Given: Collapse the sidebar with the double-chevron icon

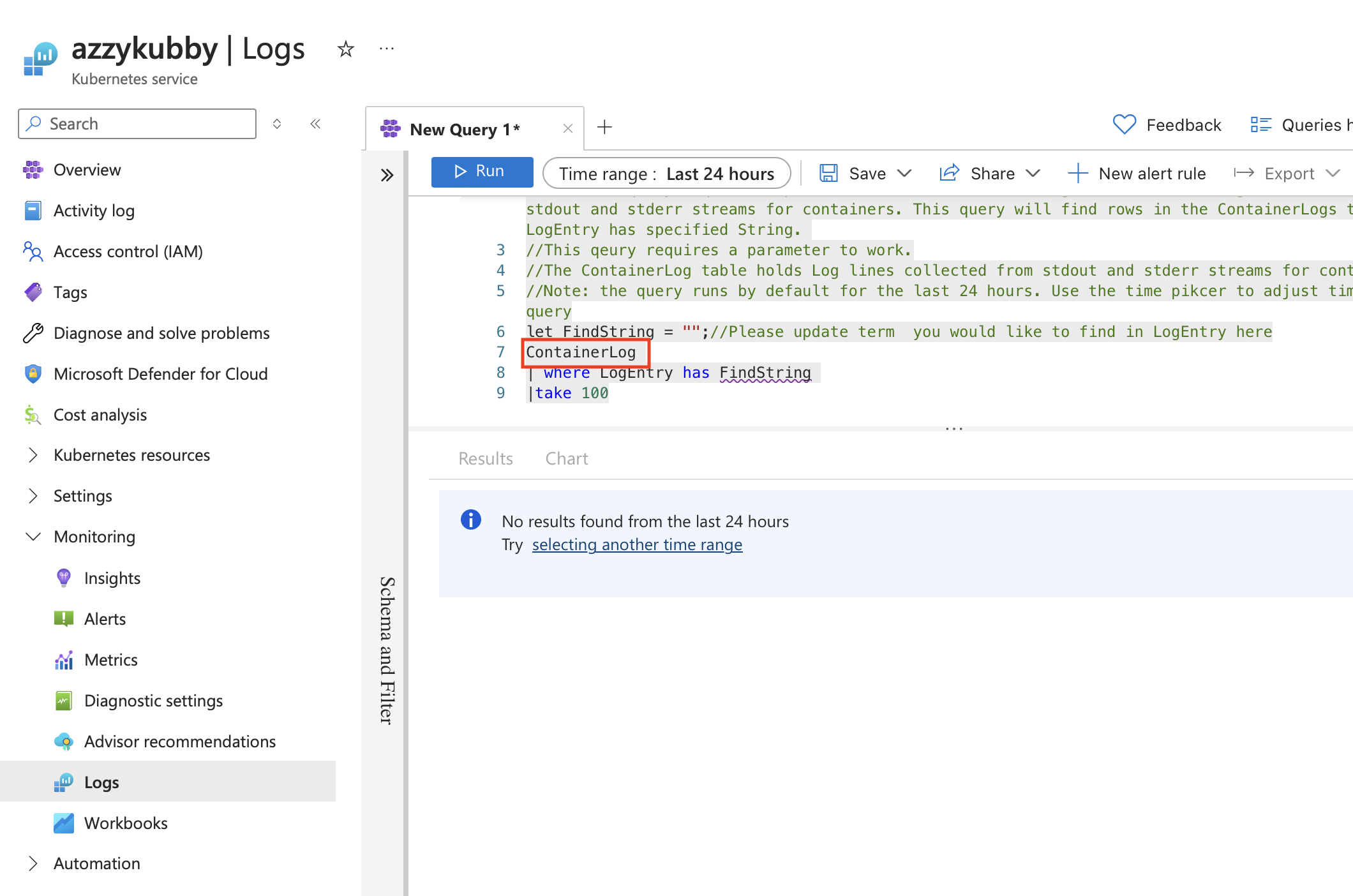Looking at the screenshot, I should point(315,124).
